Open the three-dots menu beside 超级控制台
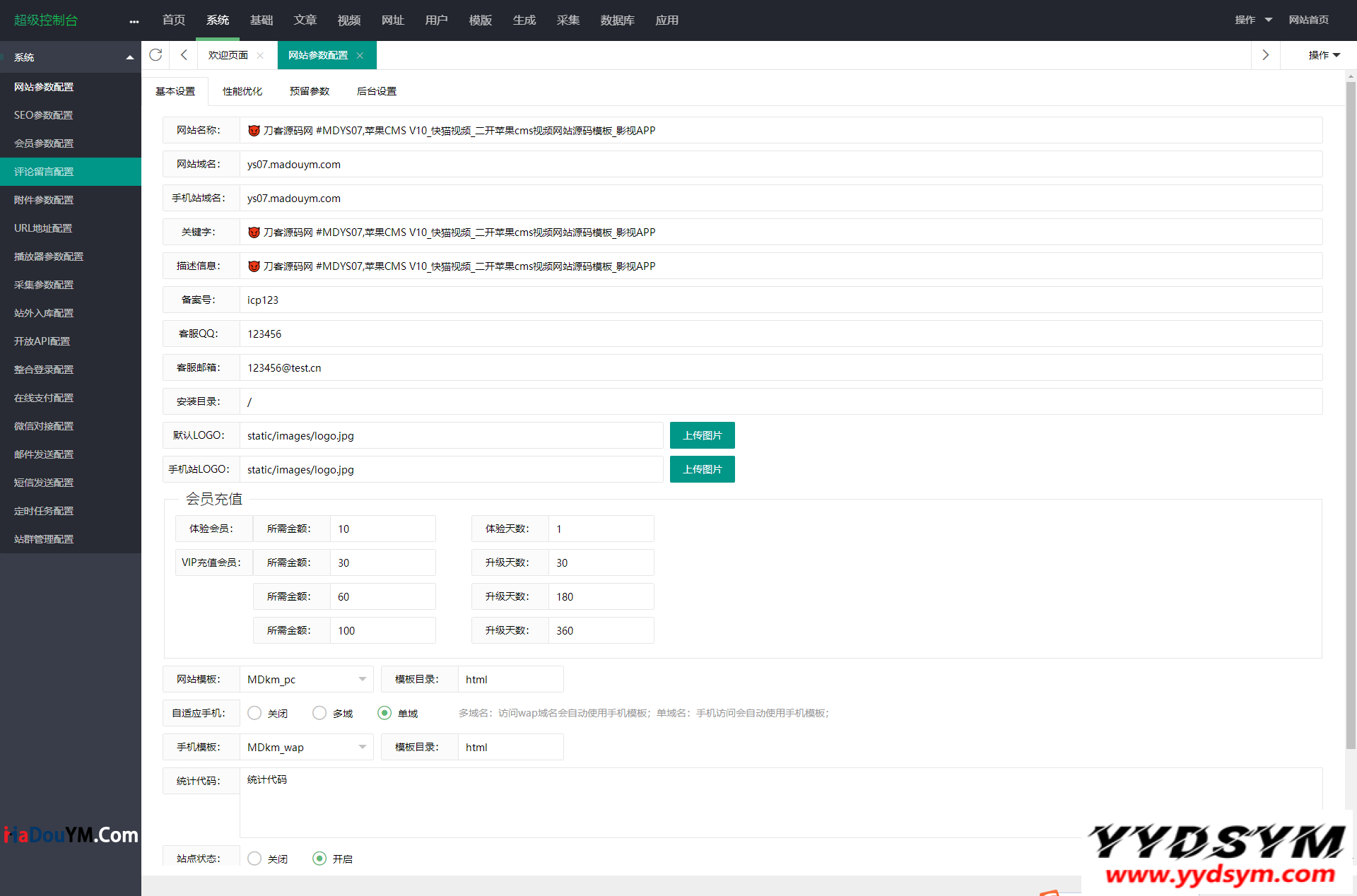The height and width of the screenshot is (896, 1357). 134,21
